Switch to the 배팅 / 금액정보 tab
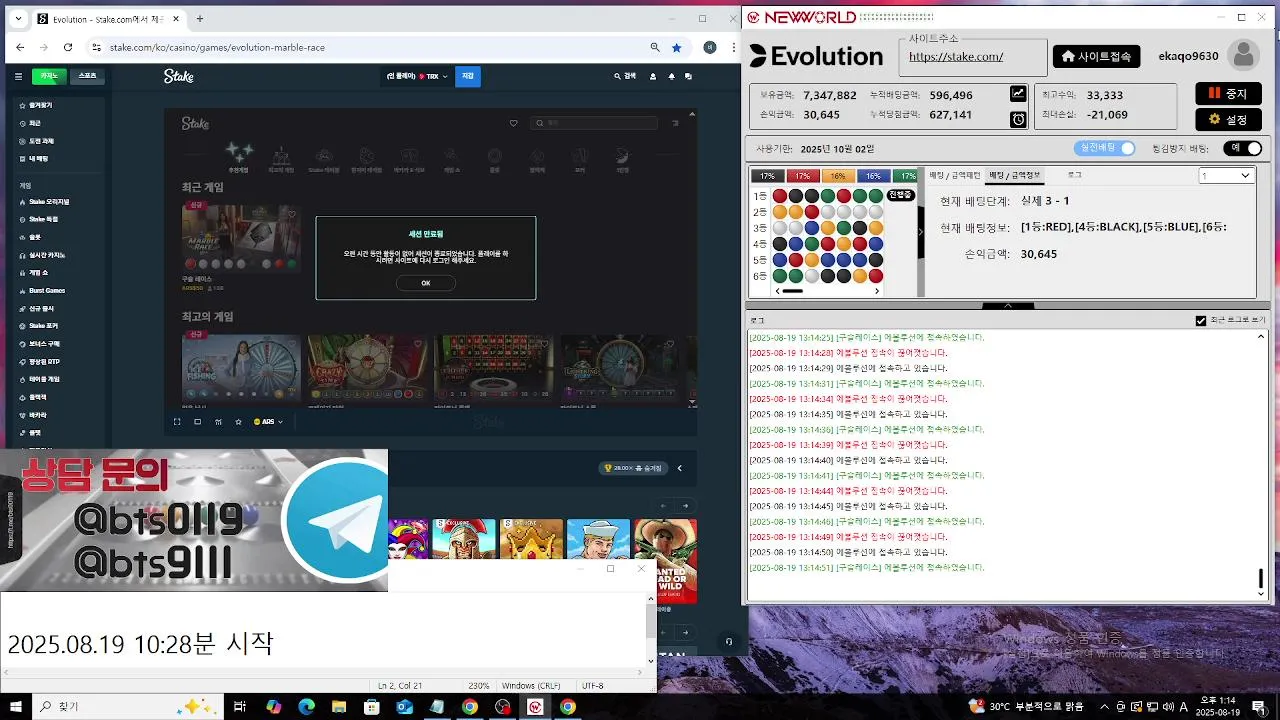The height and width of the screenshot is (720, 1280). click(1014, 175)
